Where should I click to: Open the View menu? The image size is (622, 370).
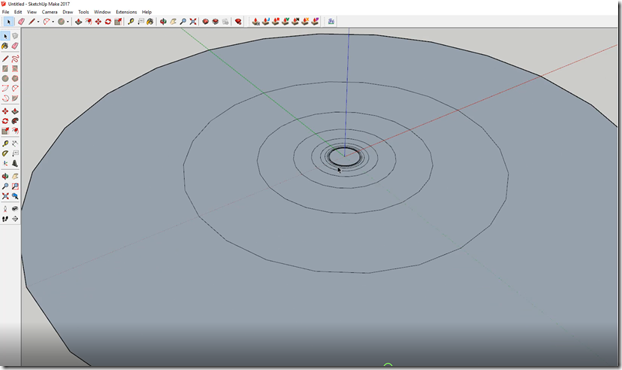[32, 12]
